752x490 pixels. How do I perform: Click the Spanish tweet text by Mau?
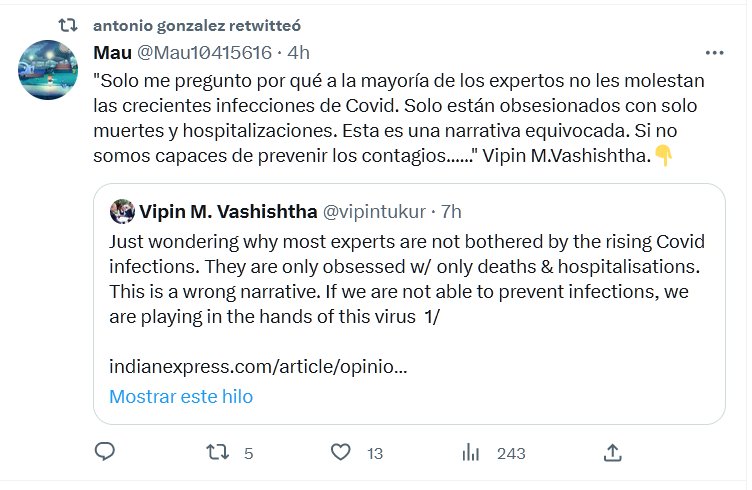click(x=400, y=117)
